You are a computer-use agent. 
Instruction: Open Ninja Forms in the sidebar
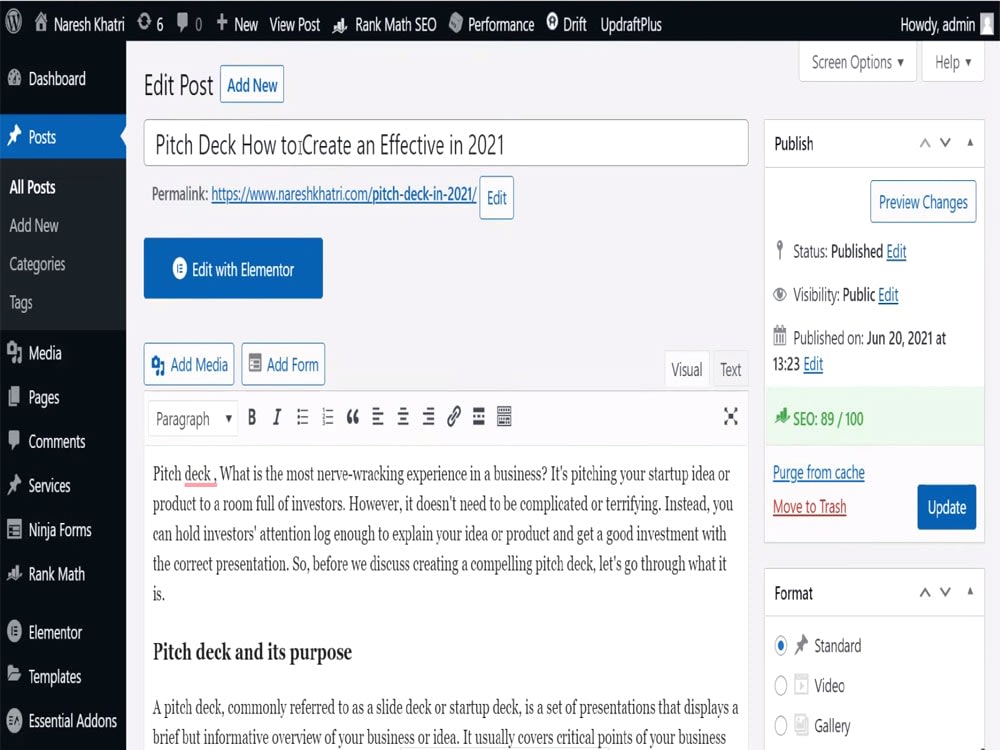[x=62, y=530]
